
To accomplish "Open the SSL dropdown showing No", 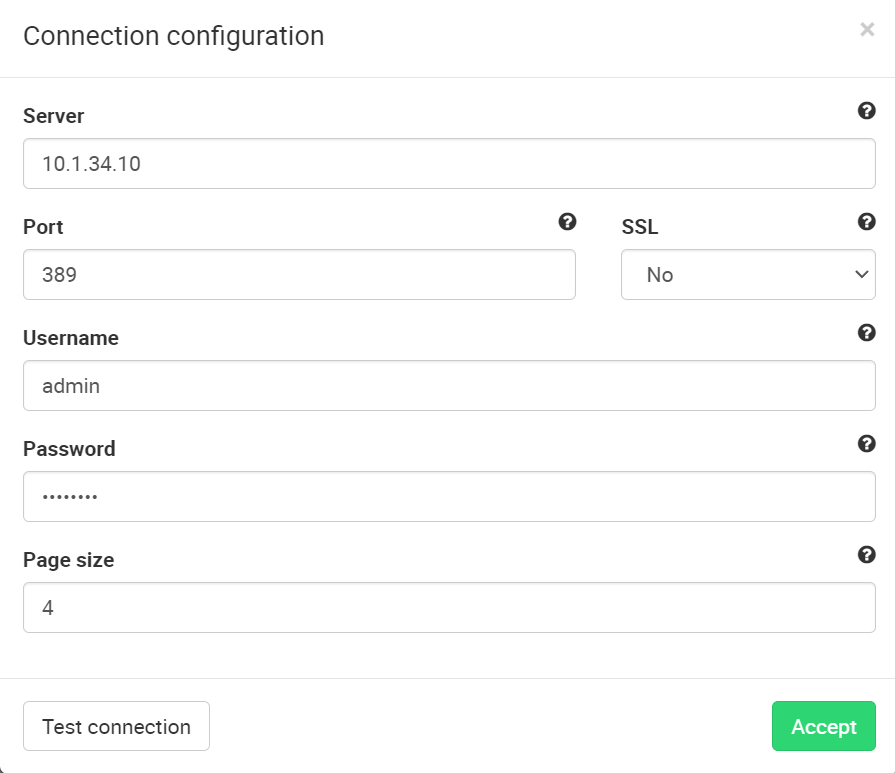I will point(748,275).
